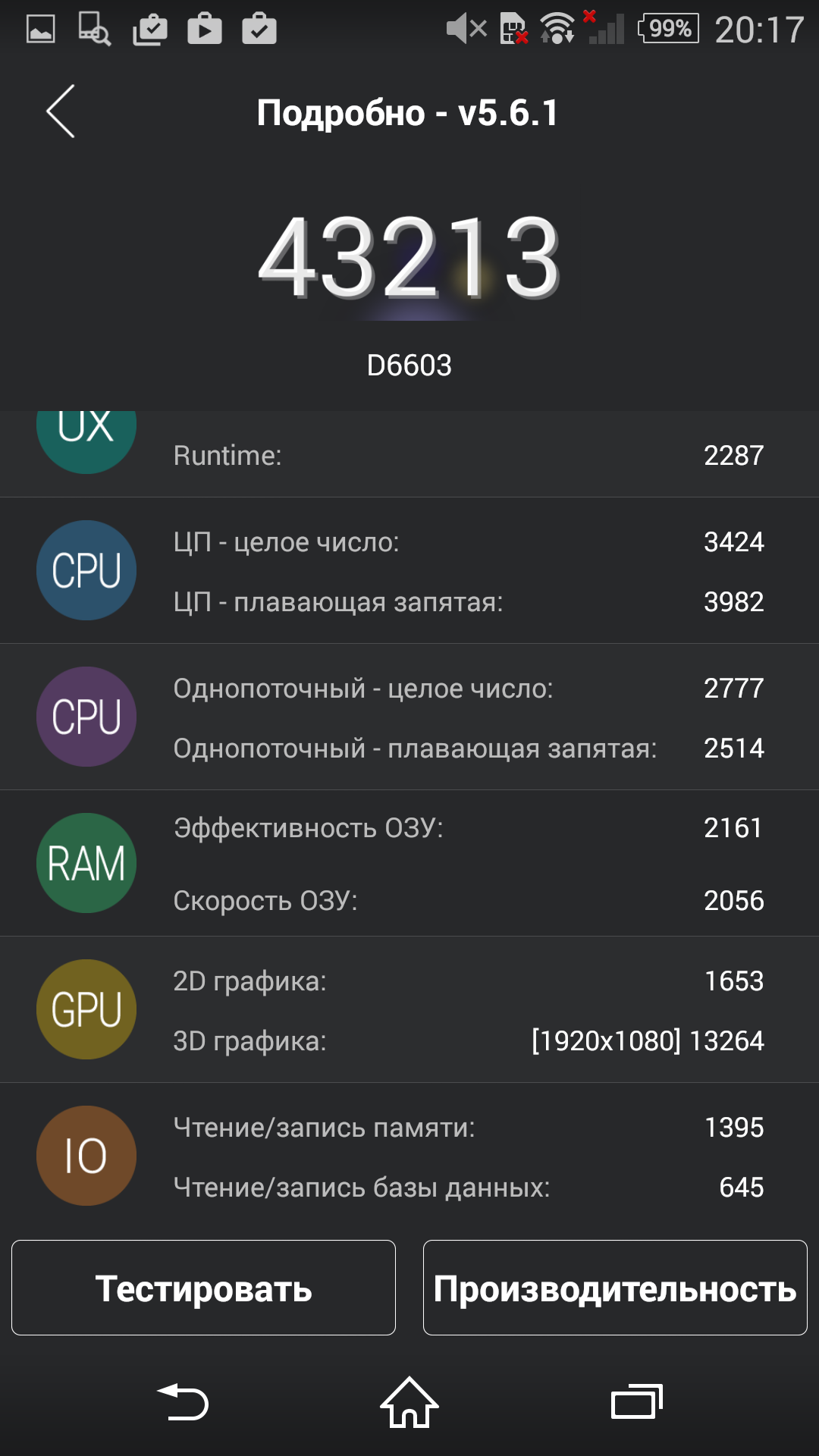This screenshot has height=1456, width=819.
Task: Tap the teal UX icon
Action: [86, 442]
